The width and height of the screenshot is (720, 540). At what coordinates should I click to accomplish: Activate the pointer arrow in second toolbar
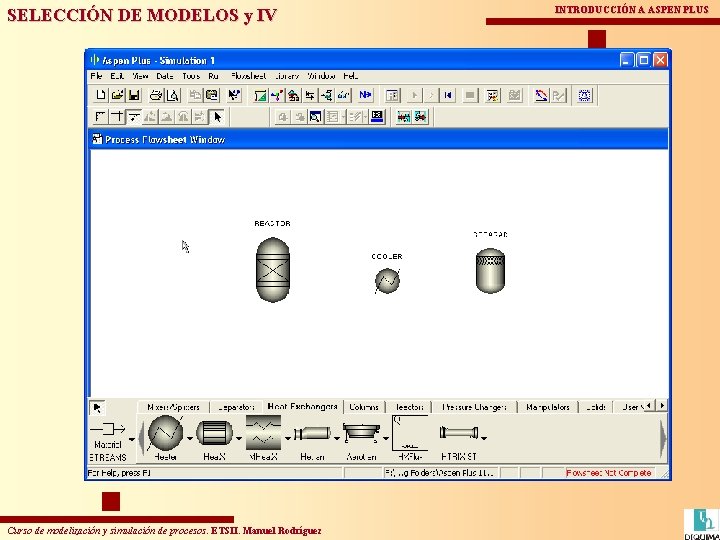tap(217, 117)
